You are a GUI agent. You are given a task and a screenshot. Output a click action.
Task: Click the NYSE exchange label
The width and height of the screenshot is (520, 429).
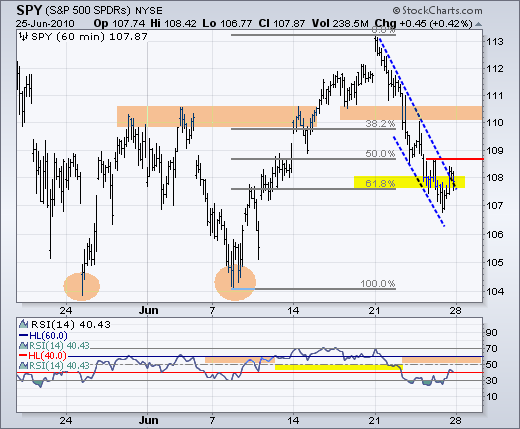point(149,11)
